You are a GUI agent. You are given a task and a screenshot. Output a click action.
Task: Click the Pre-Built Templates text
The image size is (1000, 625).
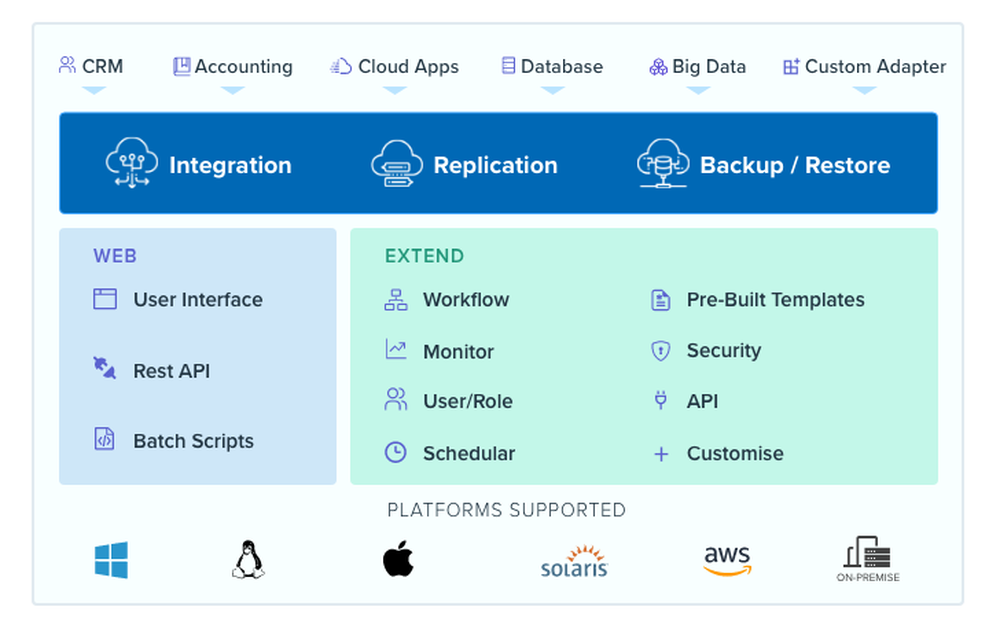(x=776, y=300)
